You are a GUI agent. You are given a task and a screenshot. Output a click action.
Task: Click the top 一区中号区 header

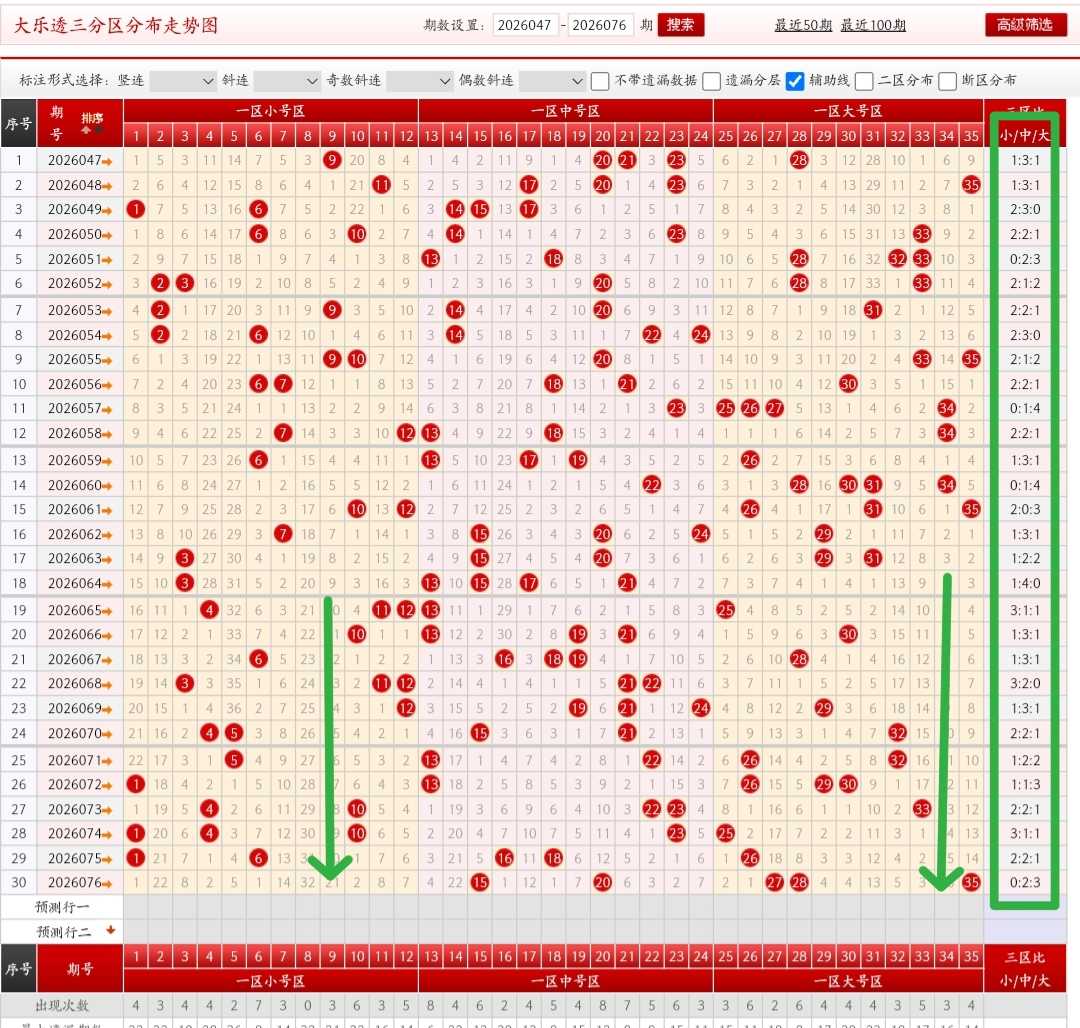point(565,111)
